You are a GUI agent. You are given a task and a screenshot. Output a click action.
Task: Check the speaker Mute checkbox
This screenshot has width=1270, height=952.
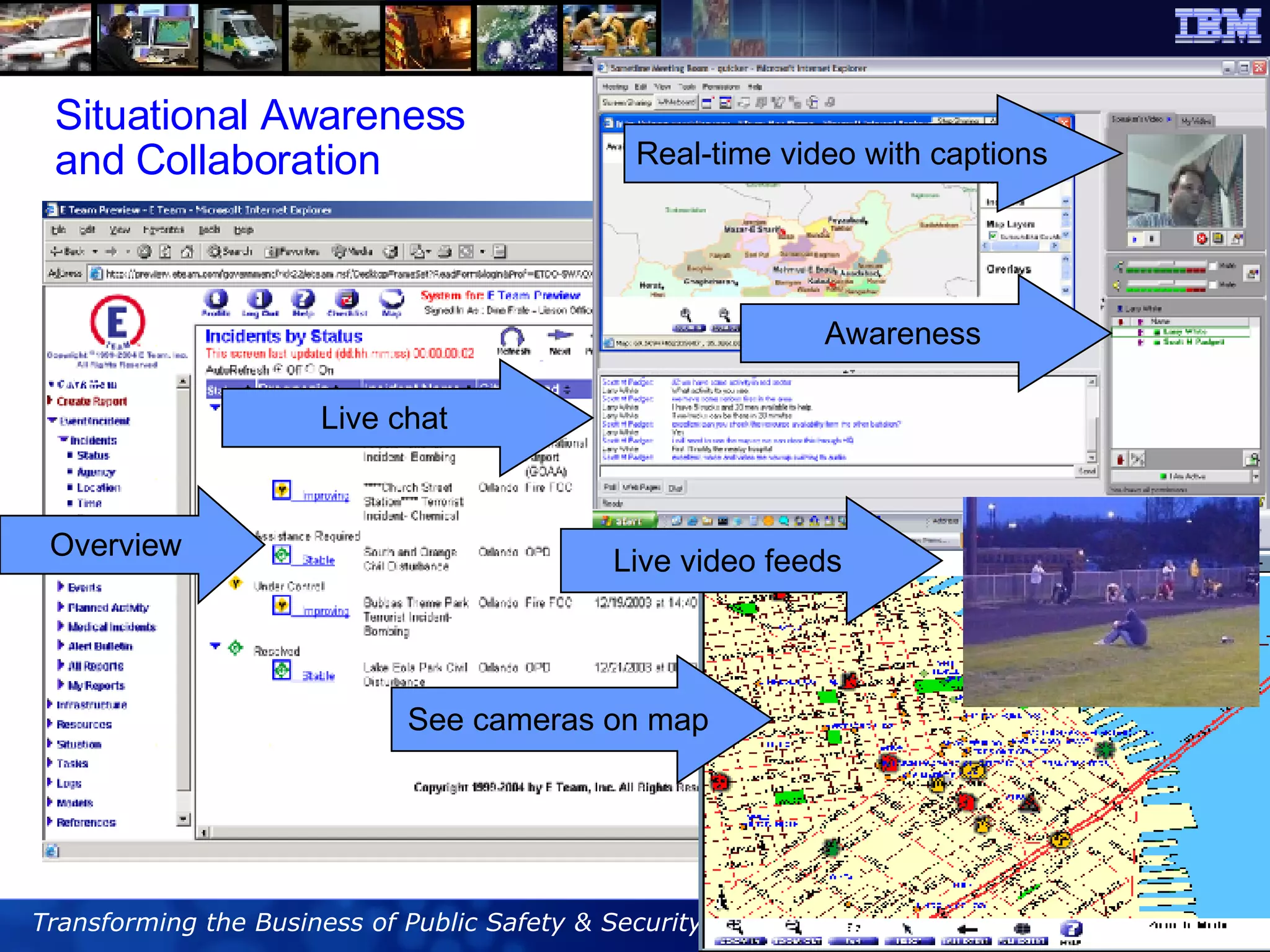pos(1213,284)
